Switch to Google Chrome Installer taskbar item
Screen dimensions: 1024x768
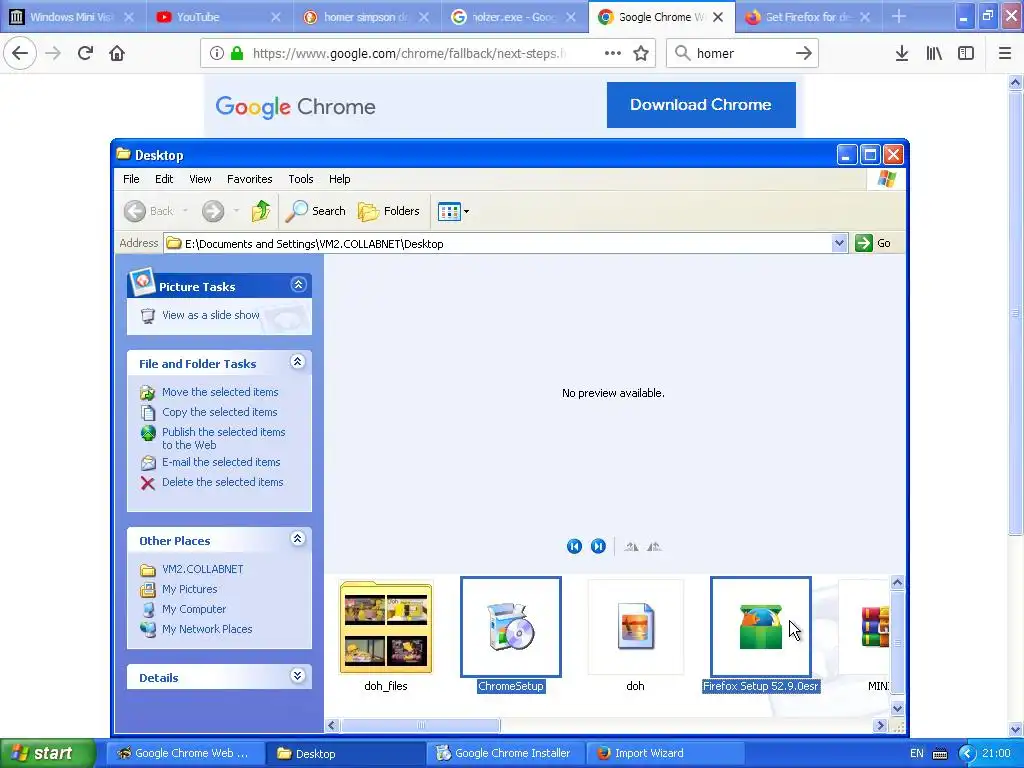pos(505,753)
